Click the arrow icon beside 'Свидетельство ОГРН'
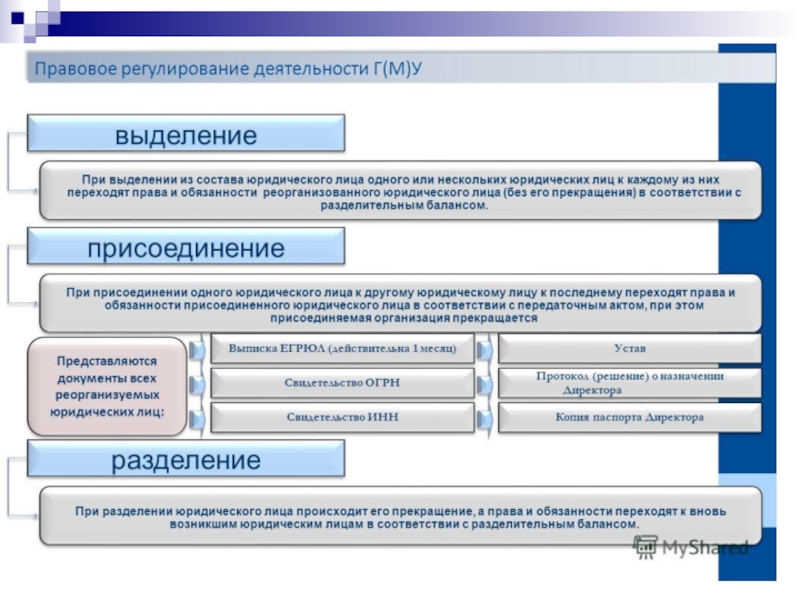 (197, 385)
